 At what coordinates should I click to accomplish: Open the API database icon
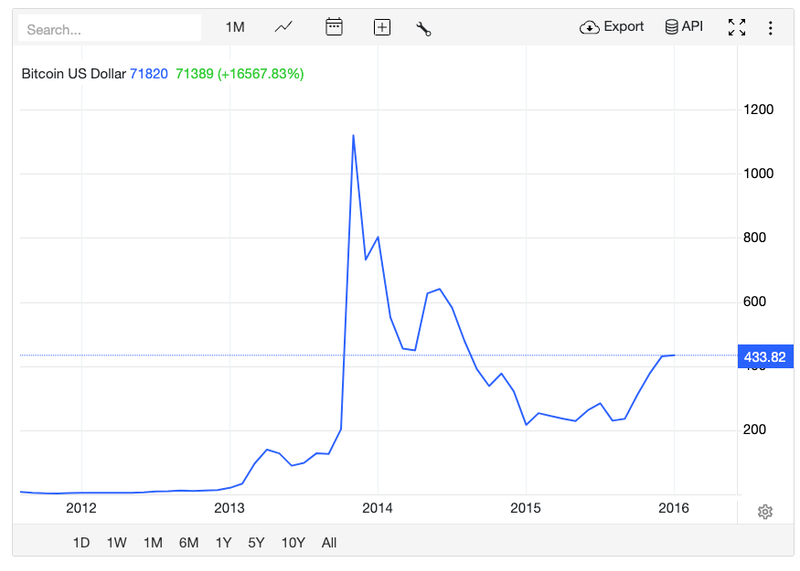click(684, 27)
